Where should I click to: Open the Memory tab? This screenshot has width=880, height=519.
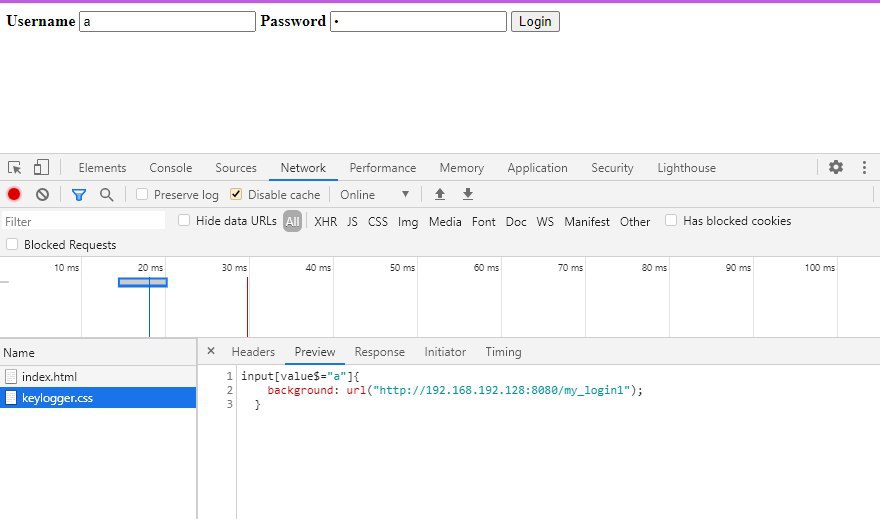click(x=461, y=168)
